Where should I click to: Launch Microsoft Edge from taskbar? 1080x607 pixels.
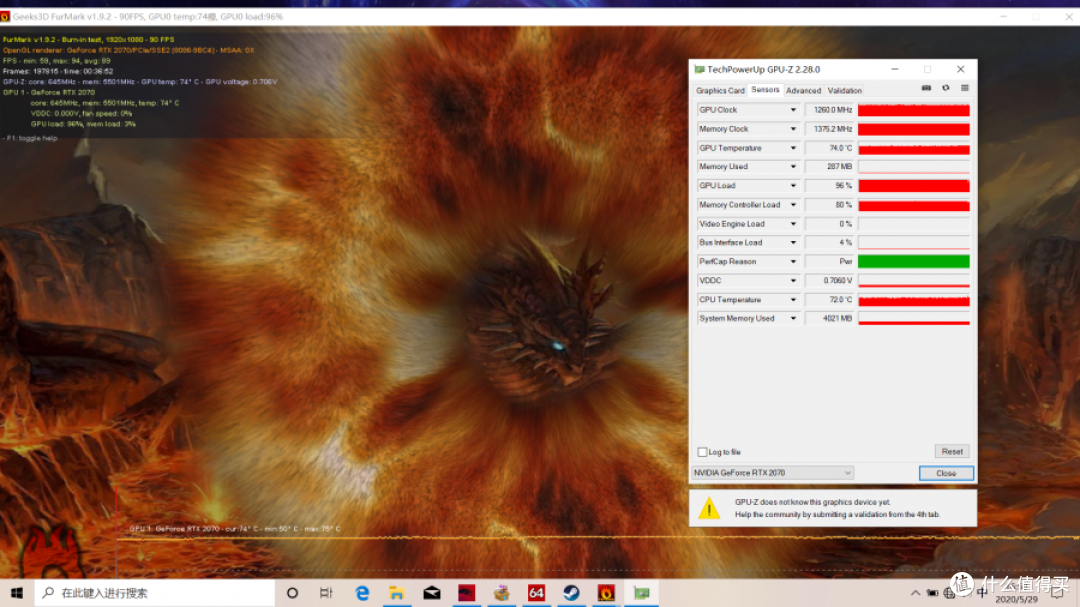coord(362,593)
